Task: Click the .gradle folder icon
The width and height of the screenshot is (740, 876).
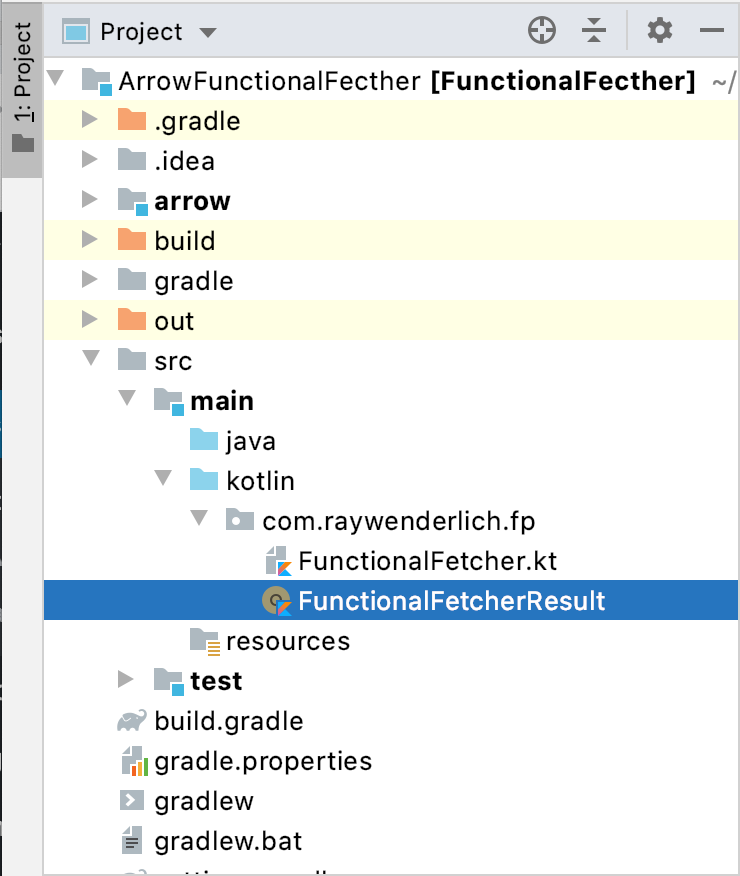Action: click(x=134, y=120)
